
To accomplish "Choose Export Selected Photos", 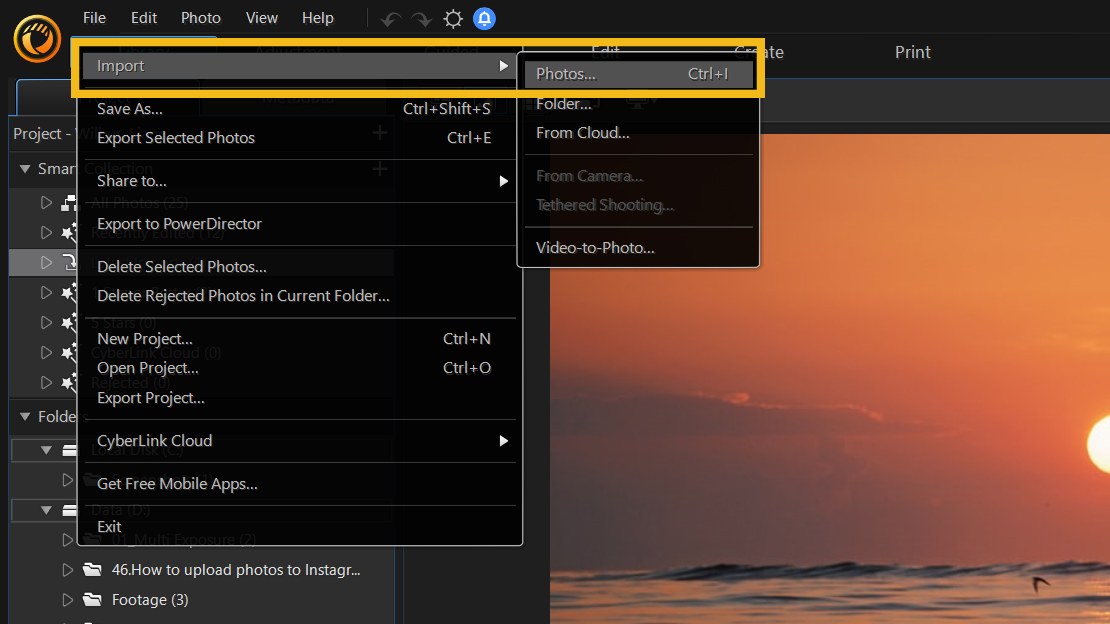I will (x=300, y=137).
